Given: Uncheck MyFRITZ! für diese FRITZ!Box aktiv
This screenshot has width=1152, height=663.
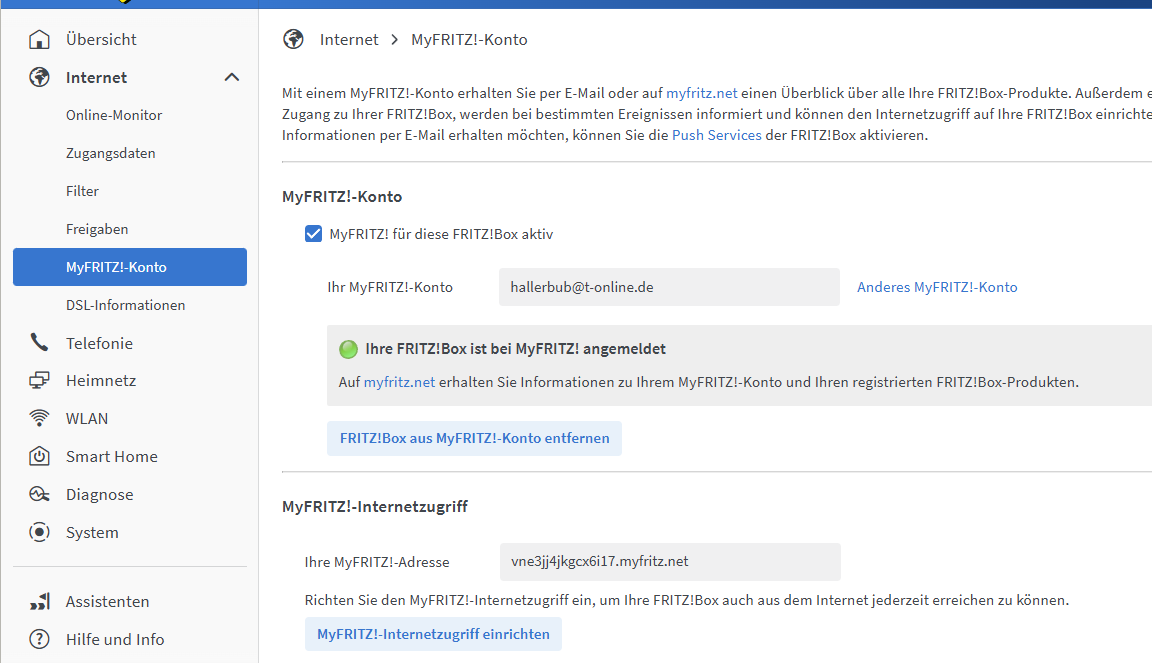Looking at the screenshot, I should click(313, 234).
